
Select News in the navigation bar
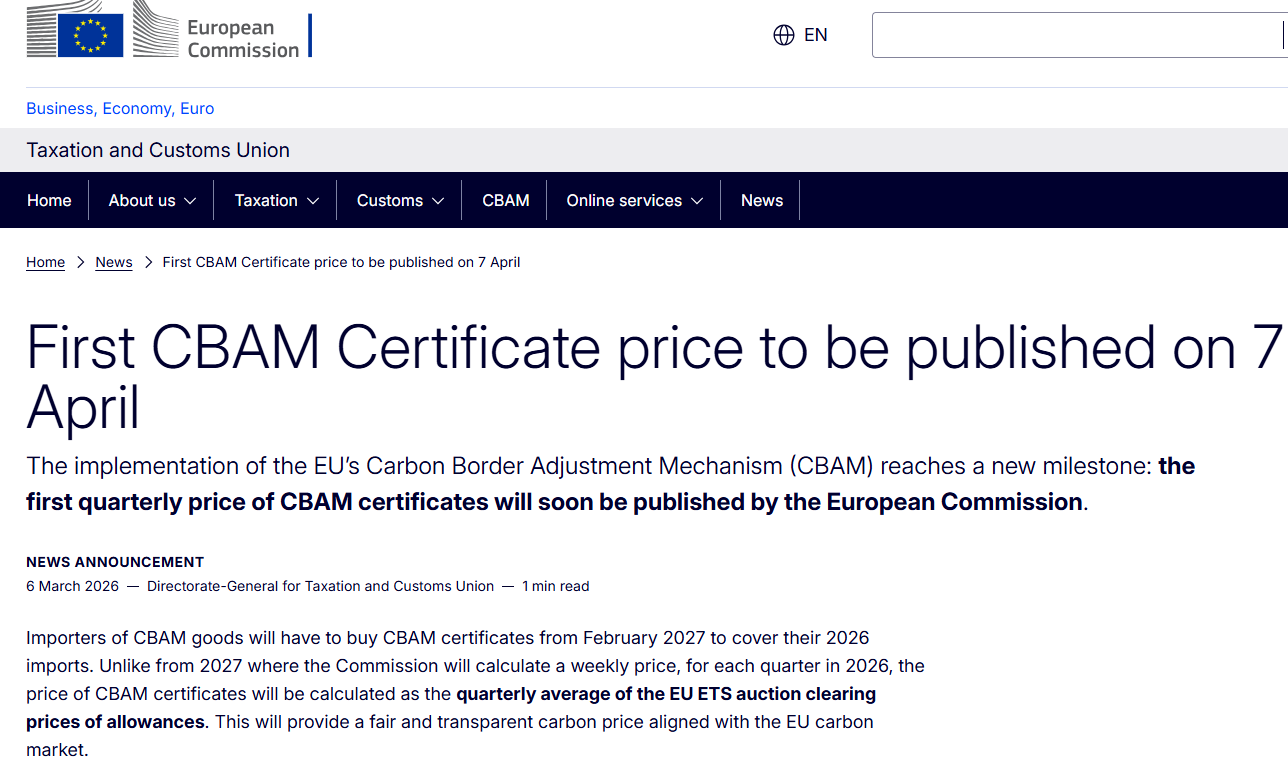(x=762, y=200)
